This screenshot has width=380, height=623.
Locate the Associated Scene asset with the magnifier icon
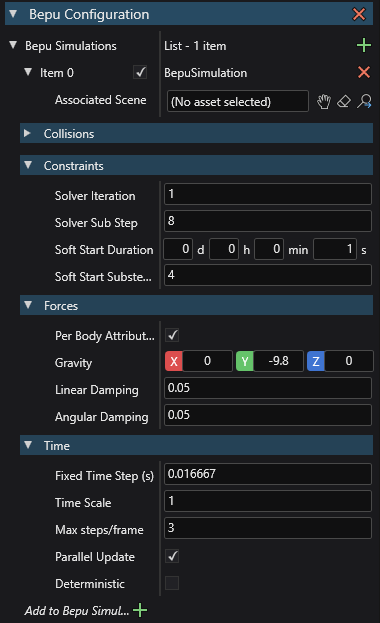tap(364, 101)
